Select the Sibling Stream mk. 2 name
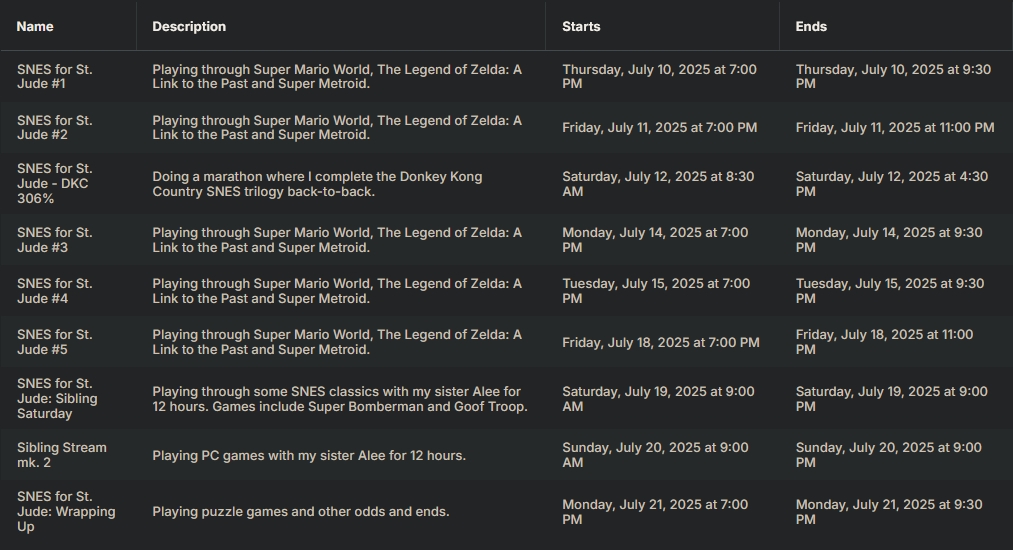The image size is (1013, 550). [61, 455]
